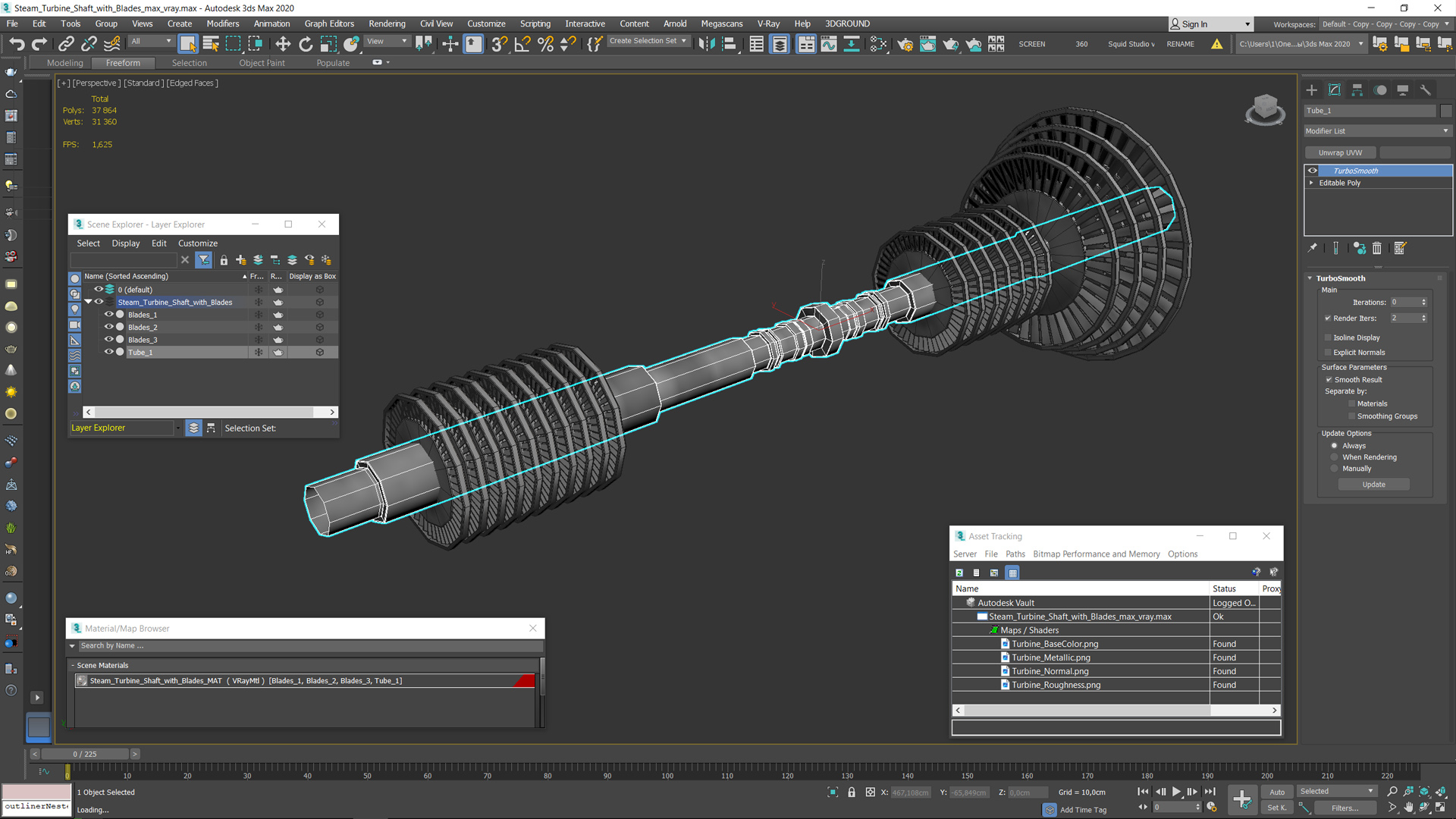Toggle the Angle Snap icon
Viewport: 1456px width, 819px height.
tap(522, 44)
